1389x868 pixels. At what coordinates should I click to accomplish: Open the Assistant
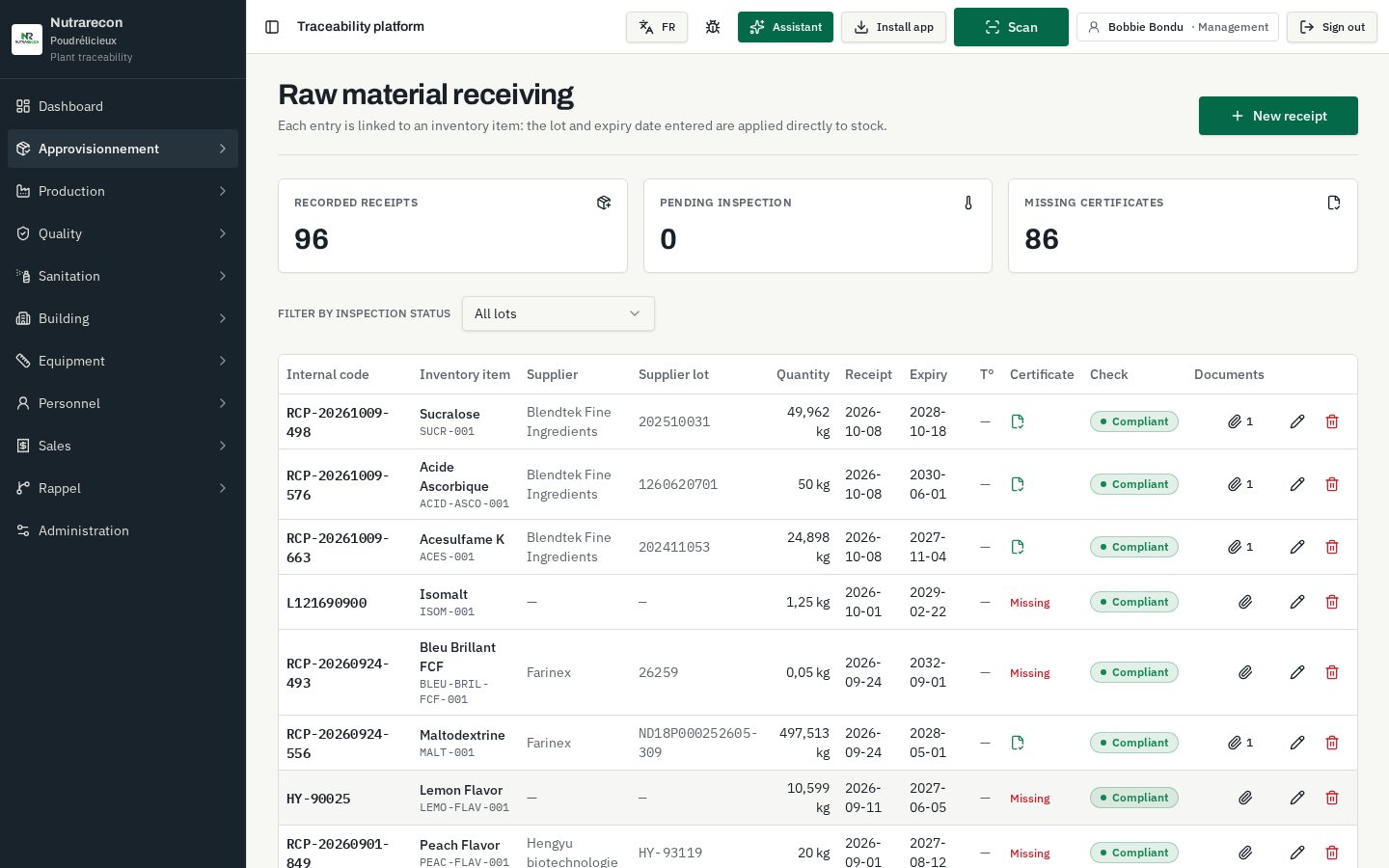pos(785,27)
